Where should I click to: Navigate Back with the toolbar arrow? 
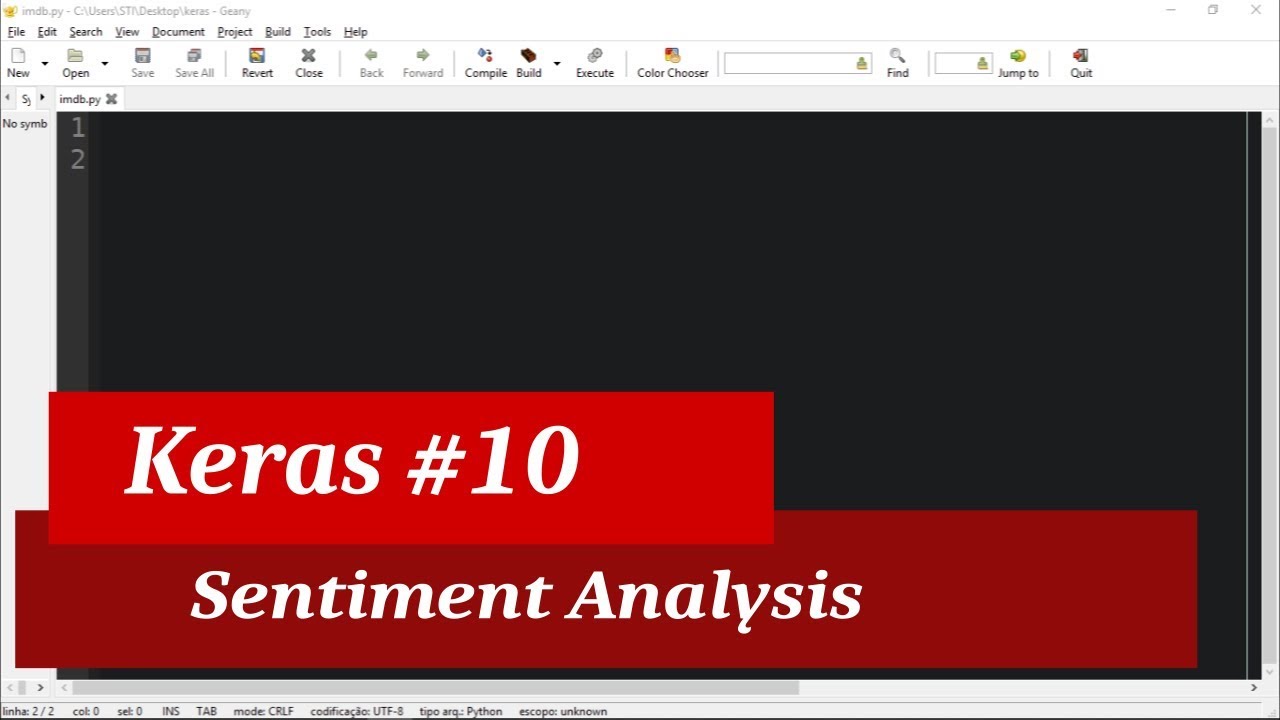click(371, 62)
